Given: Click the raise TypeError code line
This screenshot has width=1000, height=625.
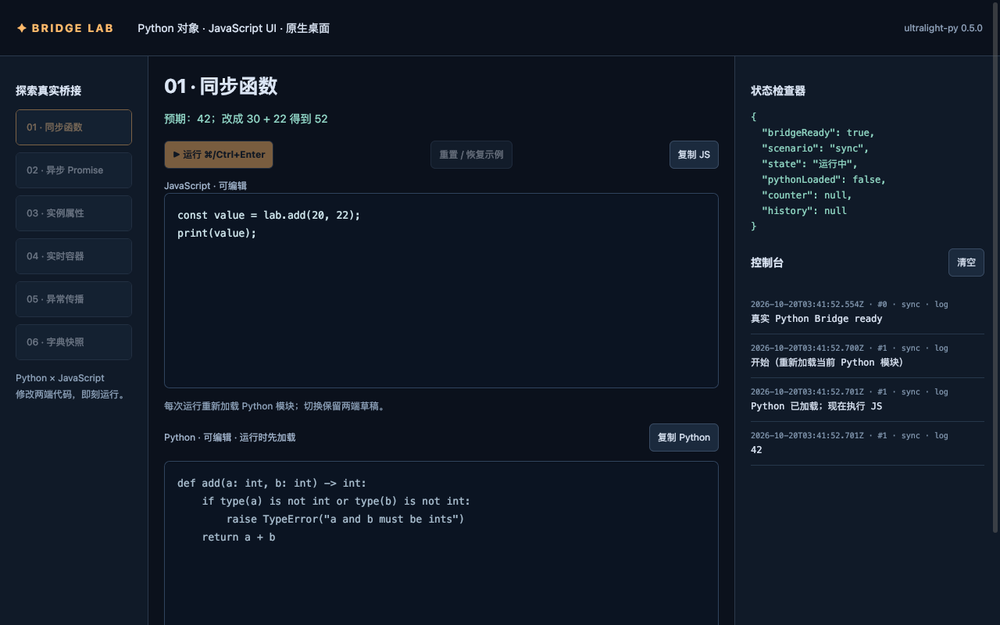Looking at the screenshot, I should tap(345, 519).
